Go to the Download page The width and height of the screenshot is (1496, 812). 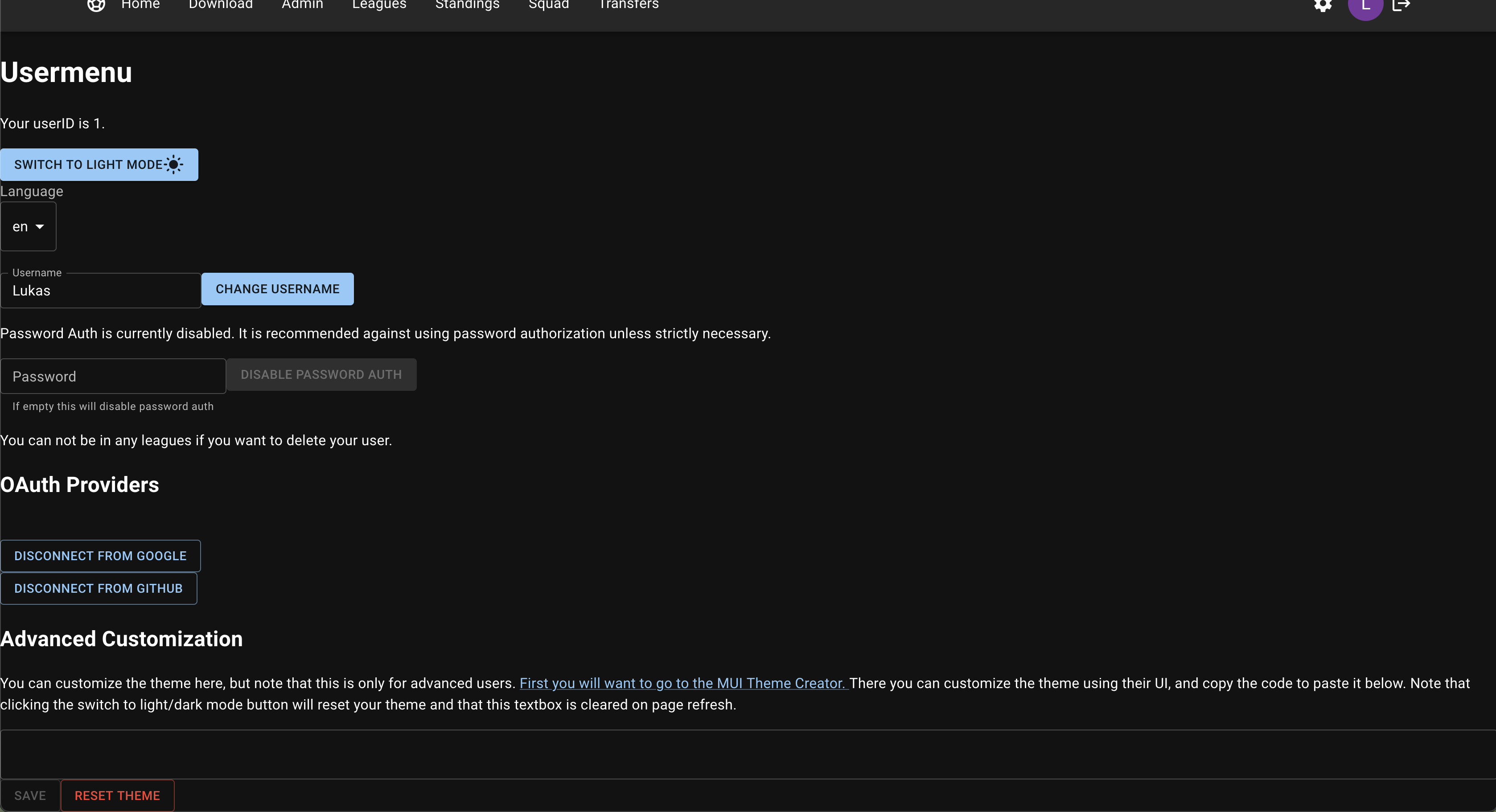tap(221, 5)
